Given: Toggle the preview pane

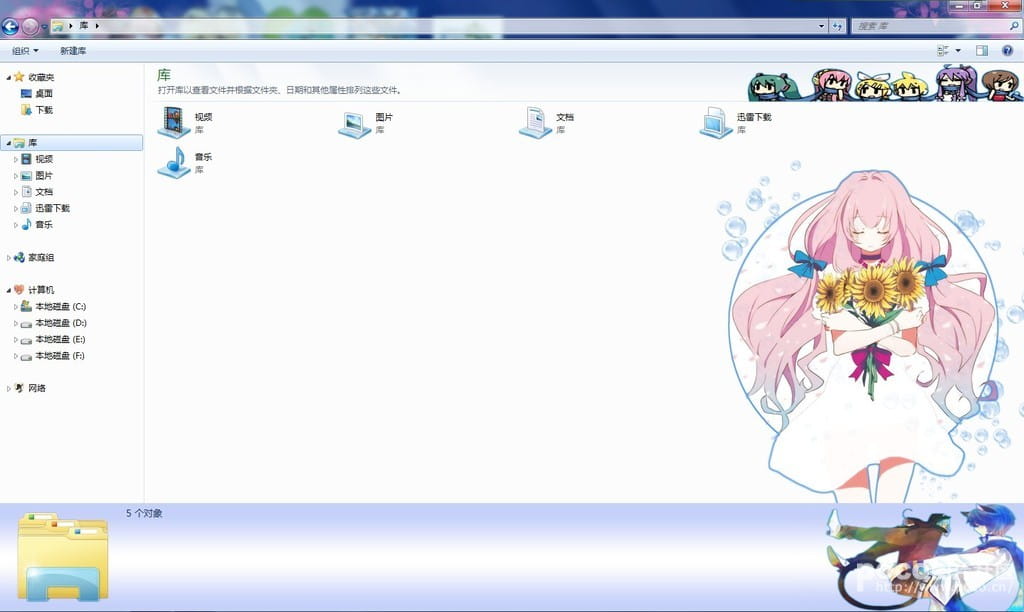Looking at the screenshot, I should (x=982, y=50).
